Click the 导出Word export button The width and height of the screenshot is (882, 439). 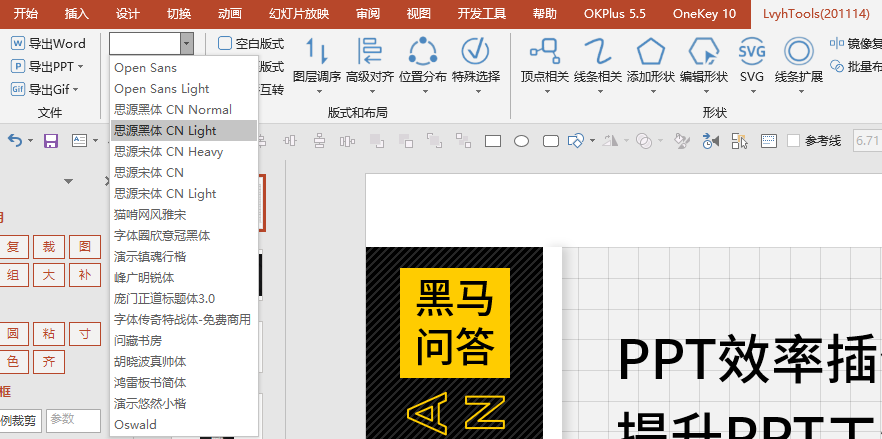click(x=48, y=43)
